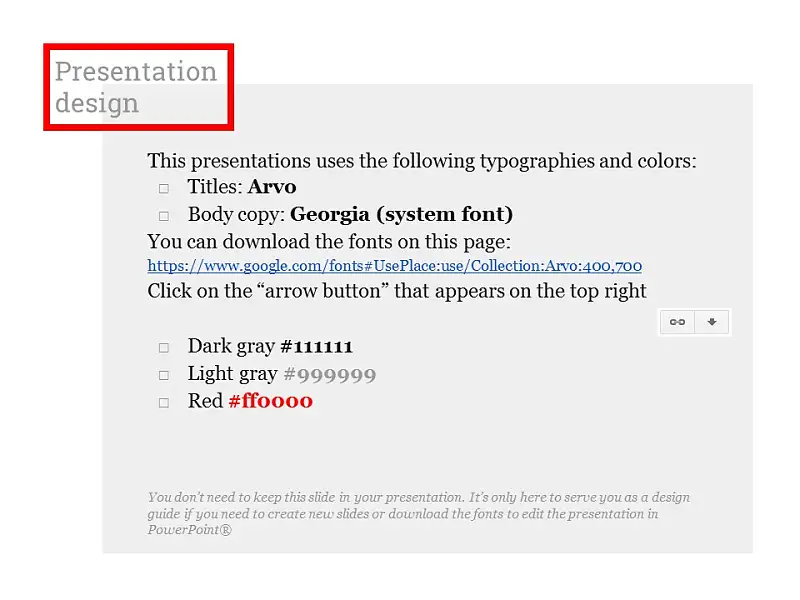This screenshot has height=600, width=800.
Task: Click the 'Light gray' label text
Action: click(233, 374)
